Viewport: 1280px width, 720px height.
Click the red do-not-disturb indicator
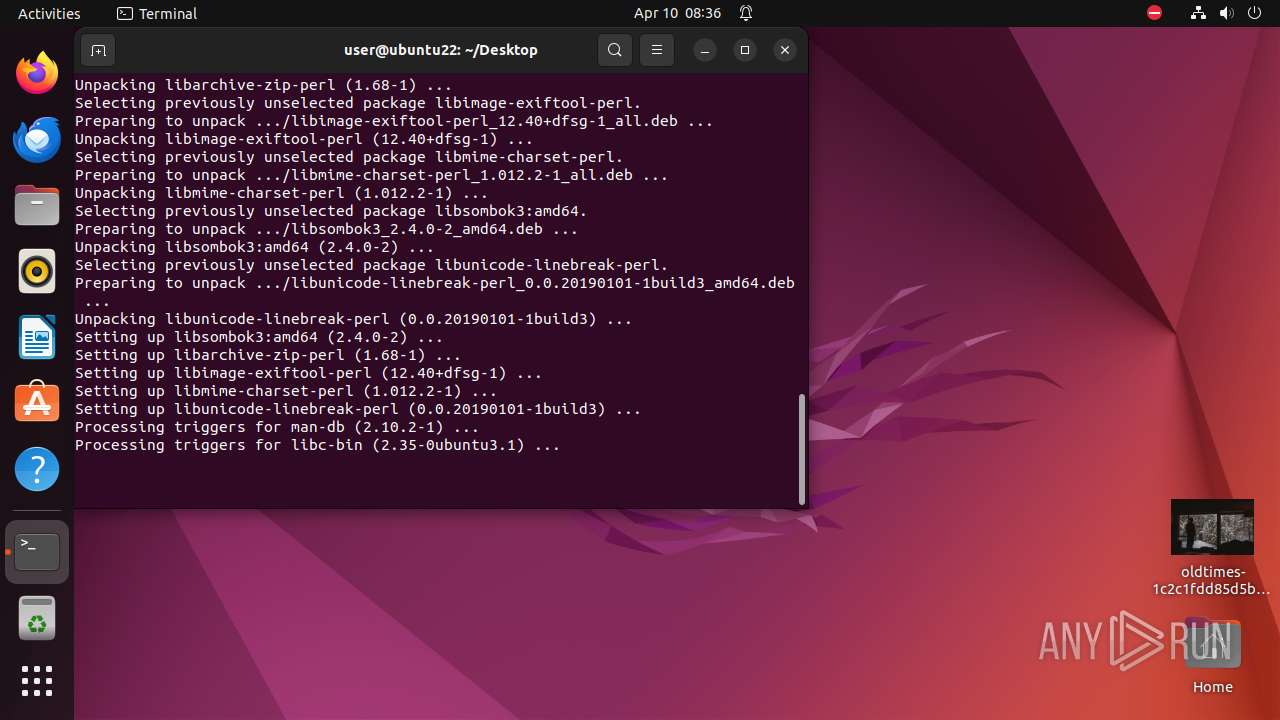[x=1155, y=13]
